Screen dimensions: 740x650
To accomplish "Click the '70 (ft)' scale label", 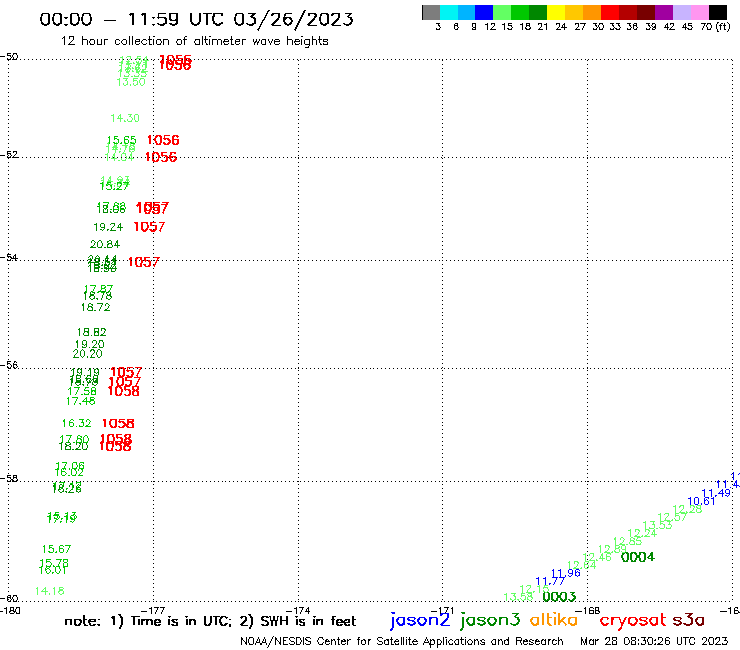I will click(x=715, y=27).
